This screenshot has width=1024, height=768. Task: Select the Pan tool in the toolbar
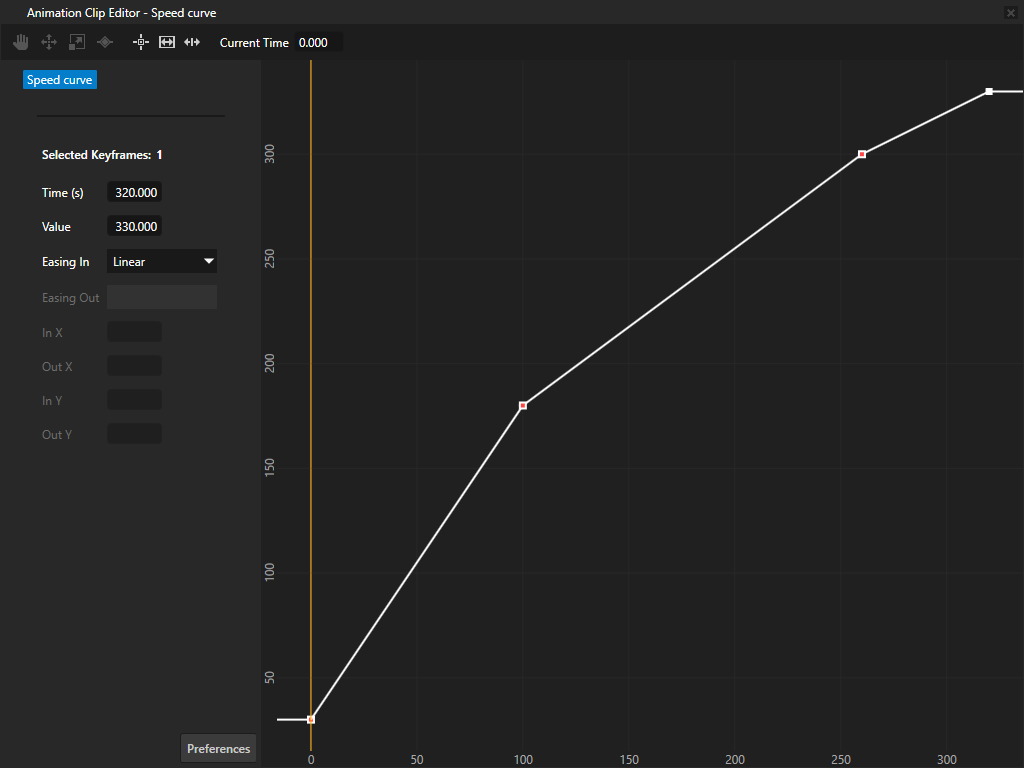20,42
